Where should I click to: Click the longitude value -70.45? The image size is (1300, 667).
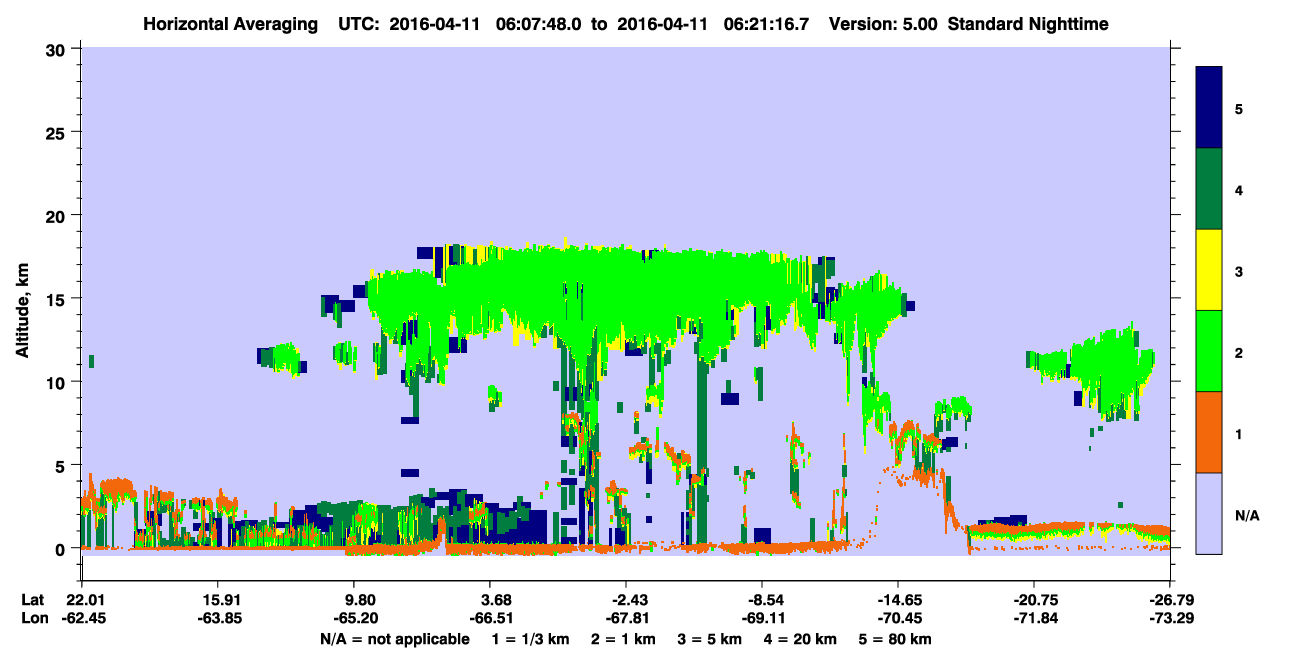pos(898,619)
